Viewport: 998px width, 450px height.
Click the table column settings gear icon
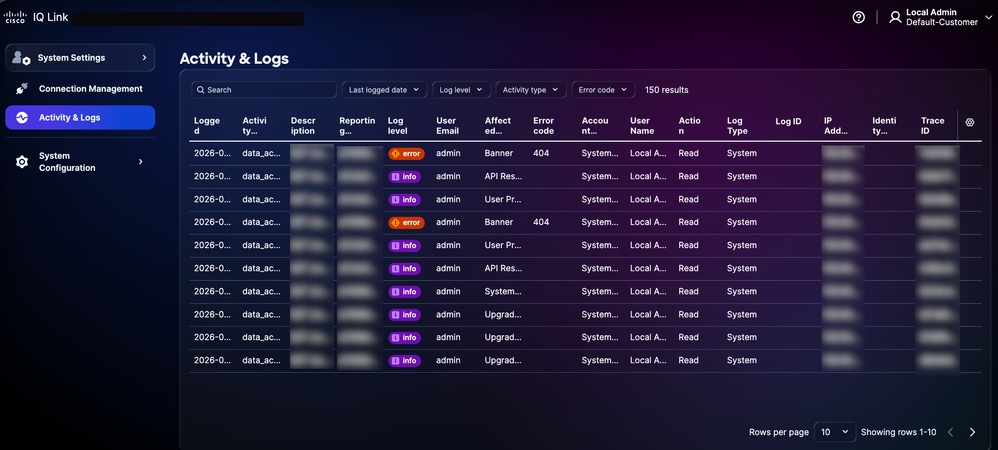[970, 122]
